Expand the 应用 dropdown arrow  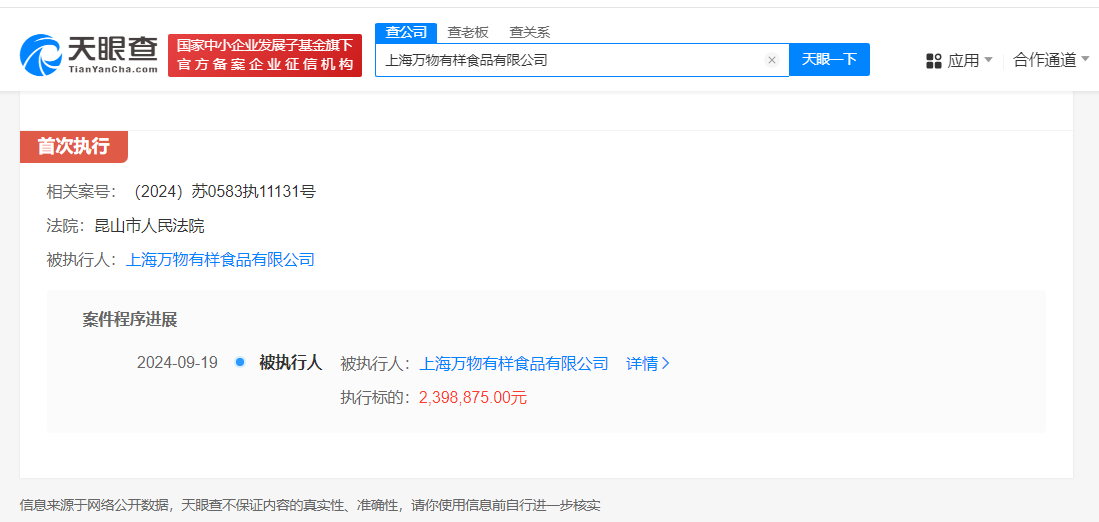click(988, 60)
